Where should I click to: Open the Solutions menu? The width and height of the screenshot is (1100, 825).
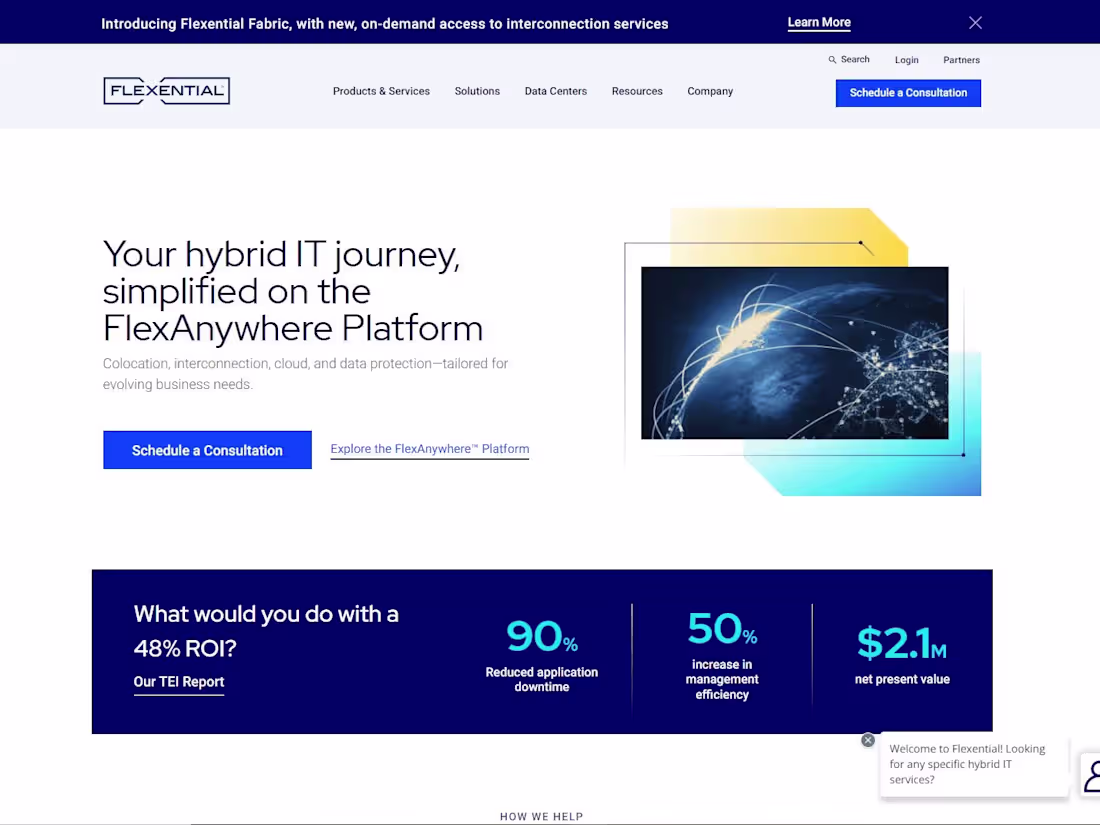coord(477,91)
